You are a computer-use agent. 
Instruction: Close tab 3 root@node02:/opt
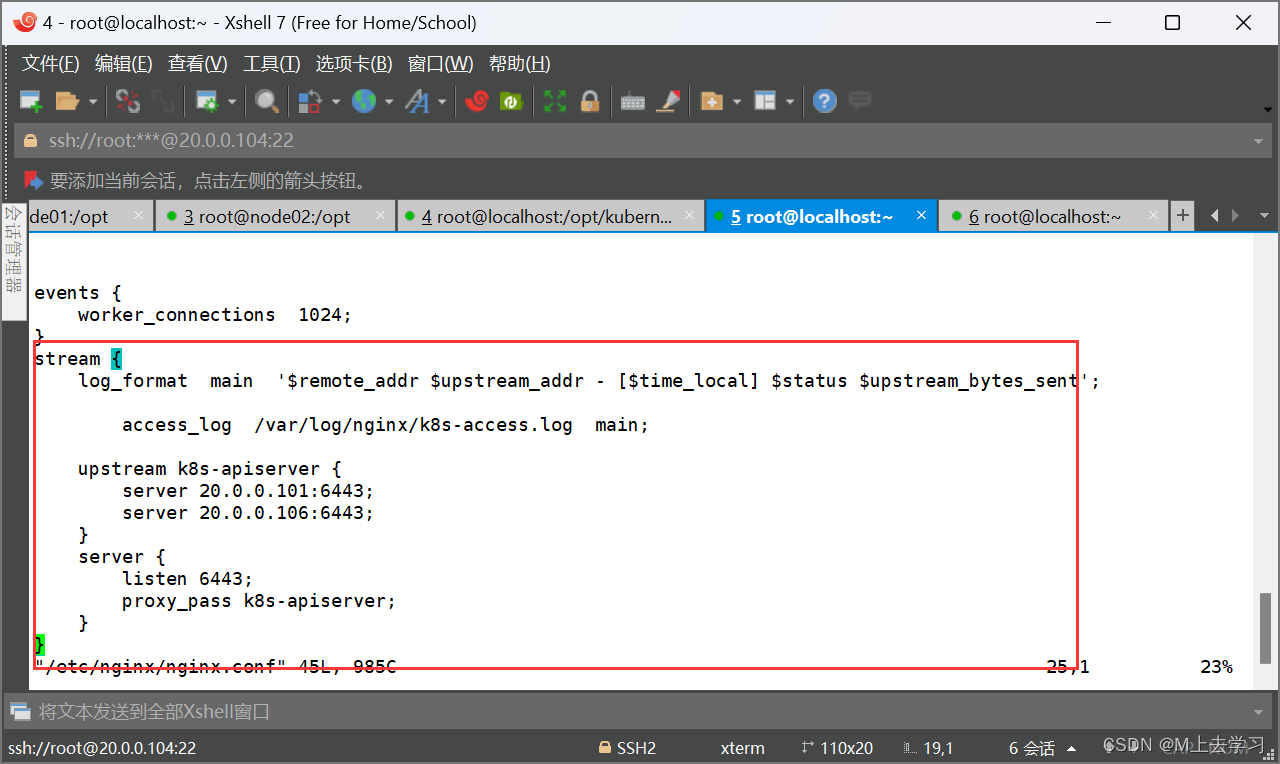(380, 215)
